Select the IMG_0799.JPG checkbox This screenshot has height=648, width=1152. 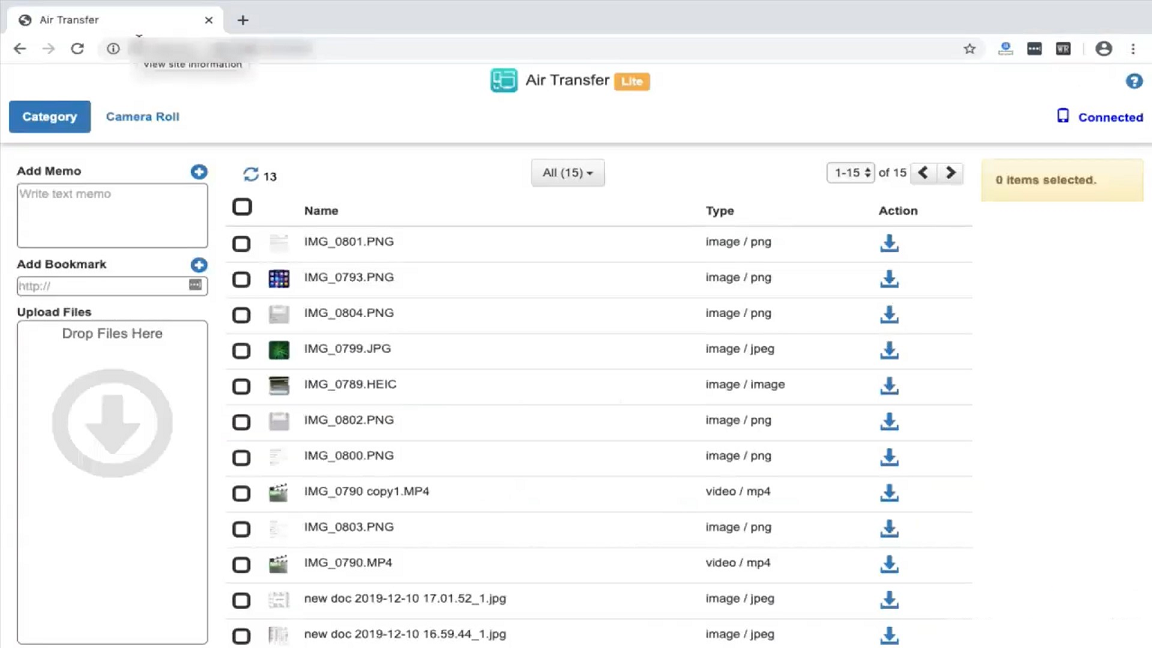pyautogui.click(x=241, y=350)
